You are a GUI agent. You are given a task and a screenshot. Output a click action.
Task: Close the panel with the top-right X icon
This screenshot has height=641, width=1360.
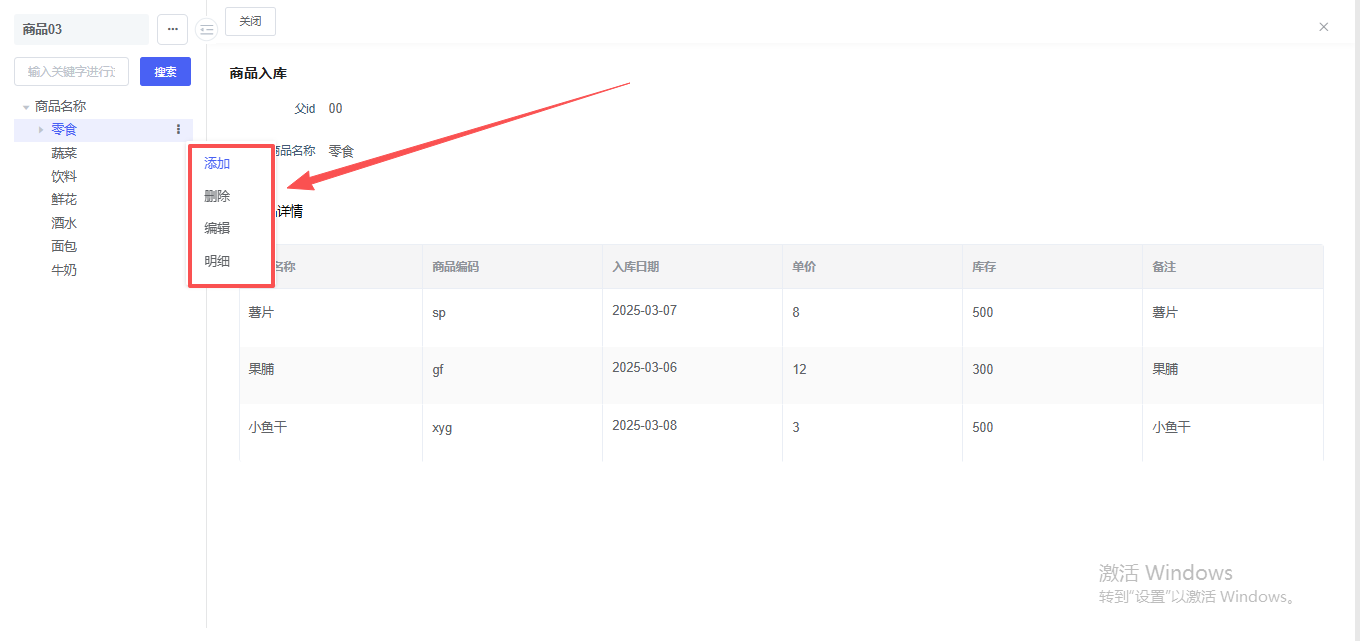[x=1324, y=27]
